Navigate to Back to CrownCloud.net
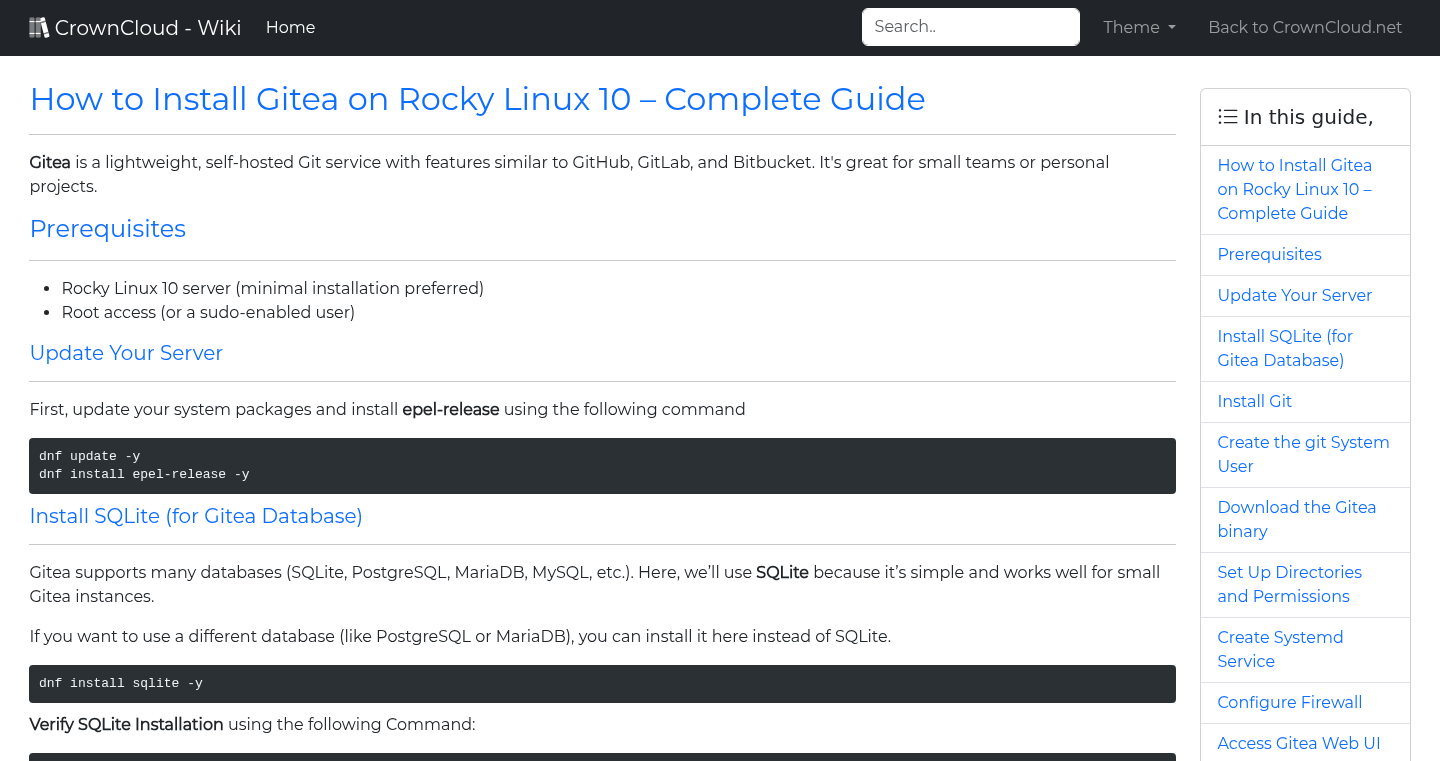This screenshot has height=761, width=1440. (1305, 27)
